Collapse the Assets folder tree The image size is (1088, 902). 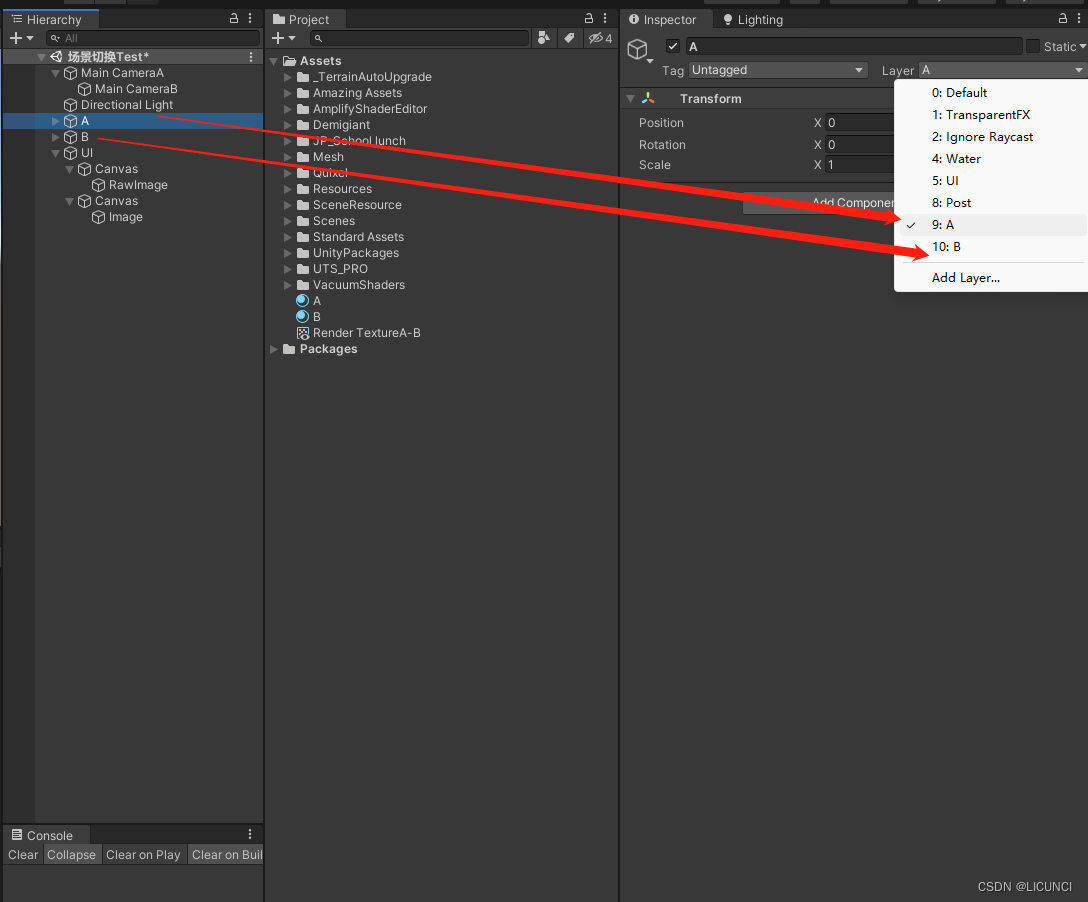[x=273, y=60]
